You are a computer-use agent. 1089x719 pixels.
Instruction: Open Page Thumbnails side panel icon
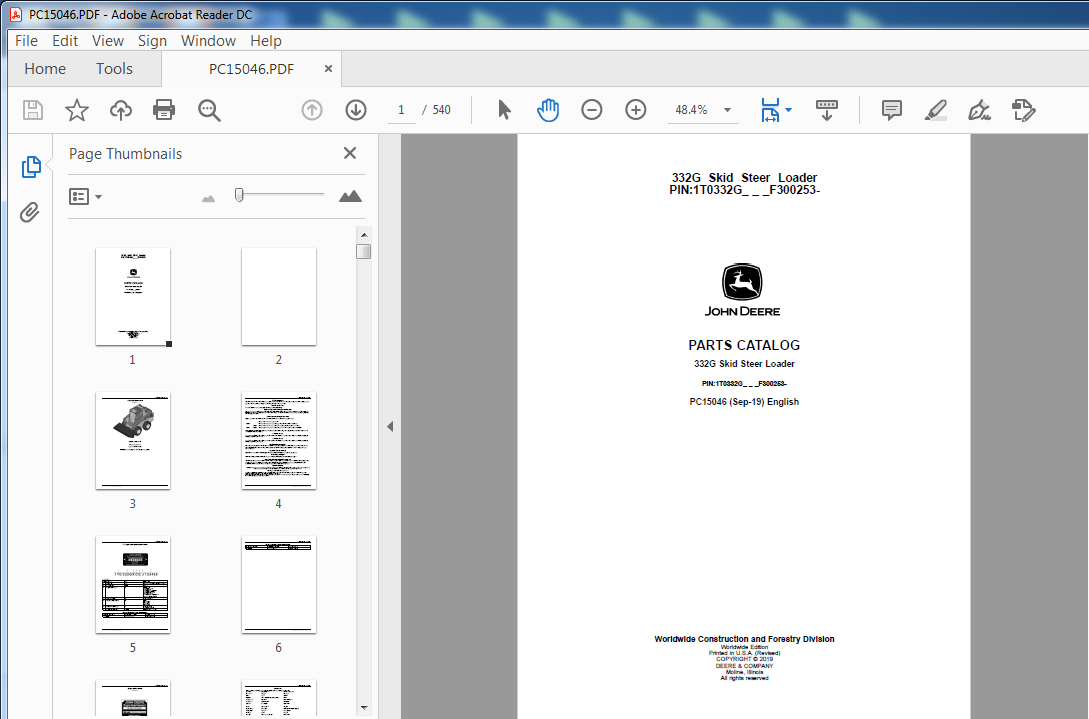pyautogui.click(x=31, y=167)
